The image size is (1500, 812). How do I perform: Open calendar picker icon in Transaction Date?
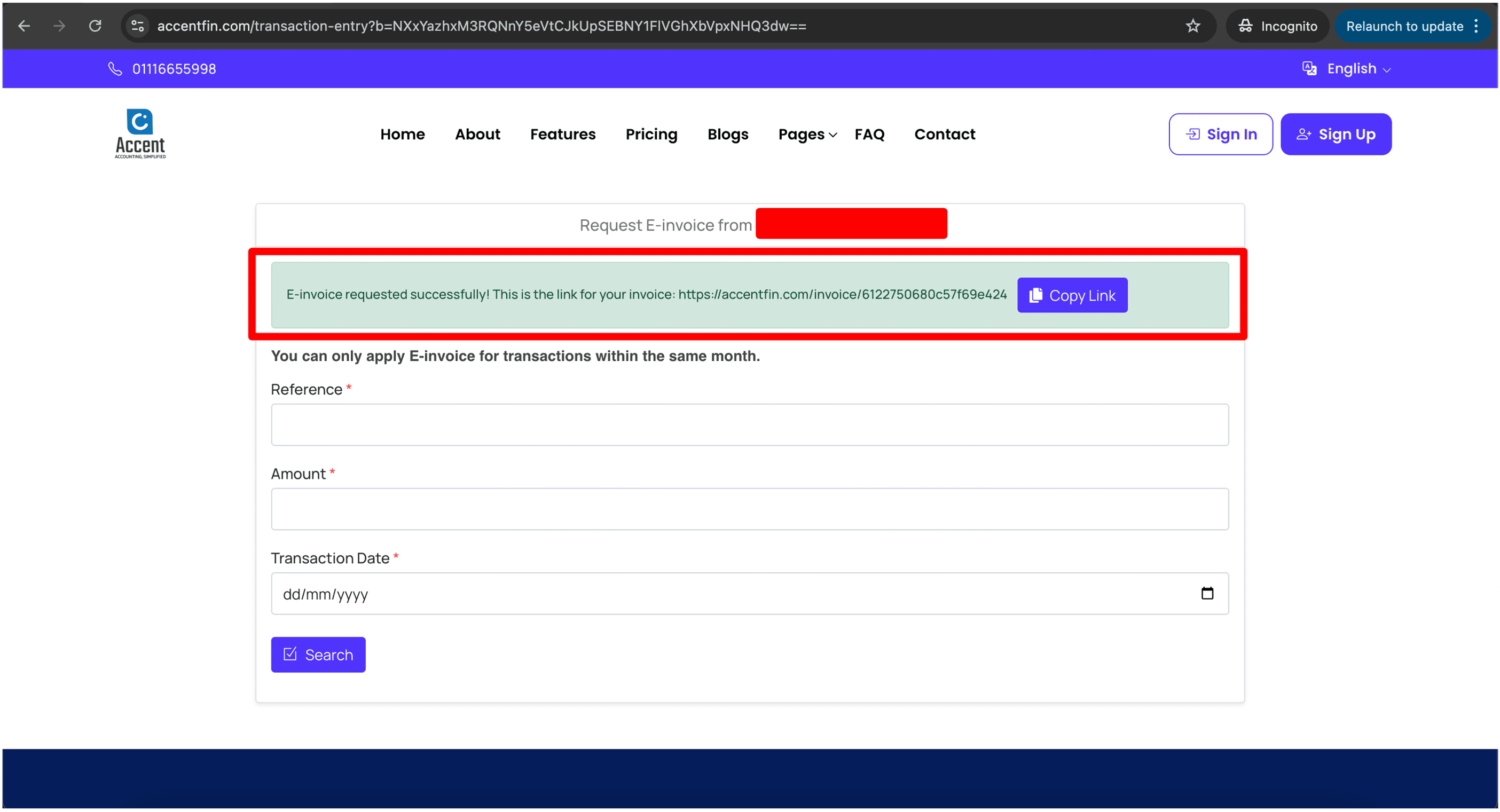(x=1207, y=593)
